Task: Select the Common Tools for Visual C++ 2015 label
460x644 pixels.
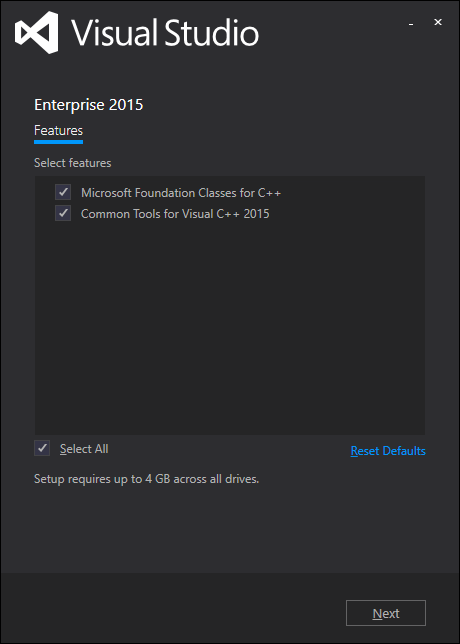Action: click(175, 214)
